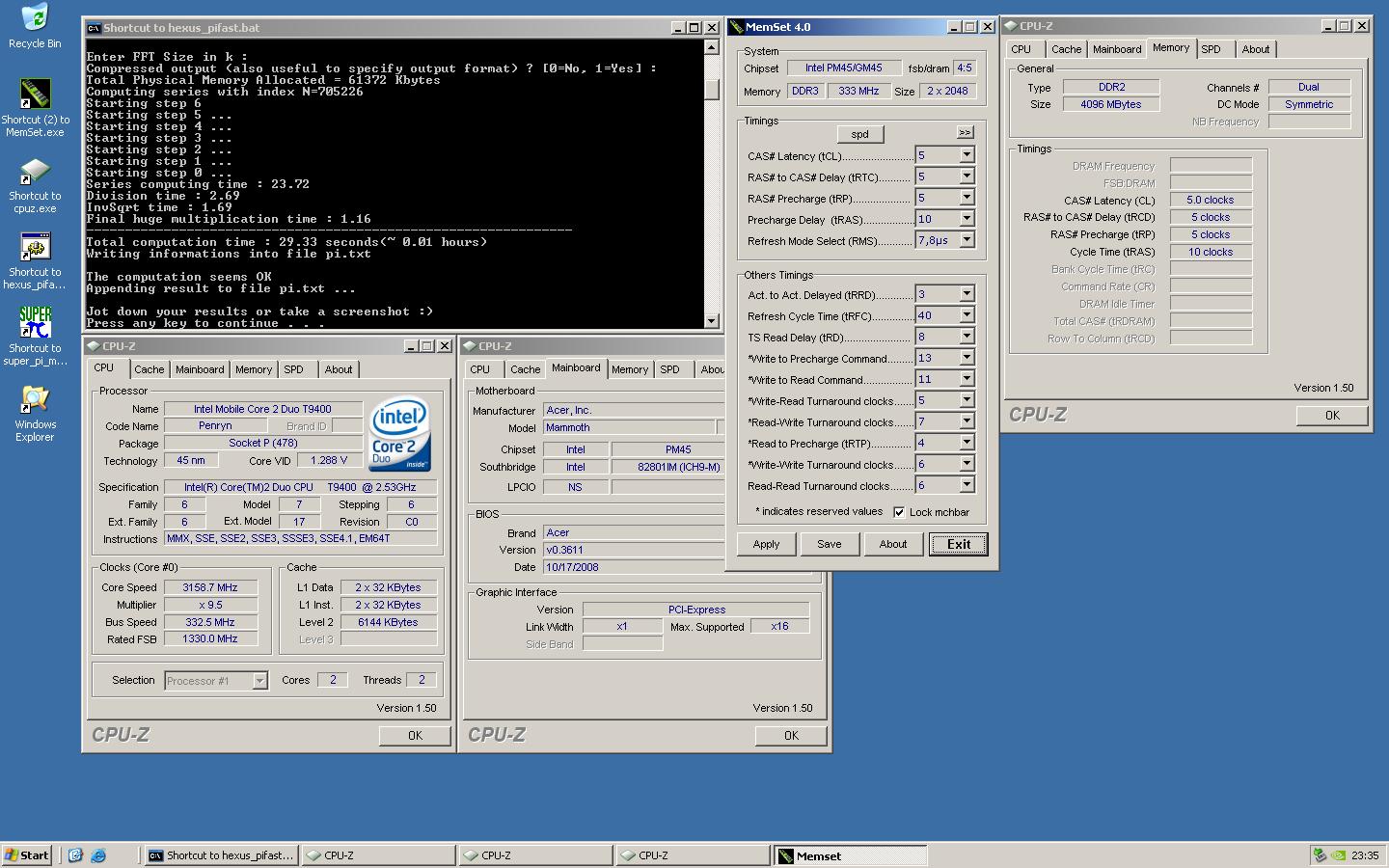Screen dimensions: 1389x868
Task: Open the Shortcut to cpuz.exe icon
Action: coord(35,184)
